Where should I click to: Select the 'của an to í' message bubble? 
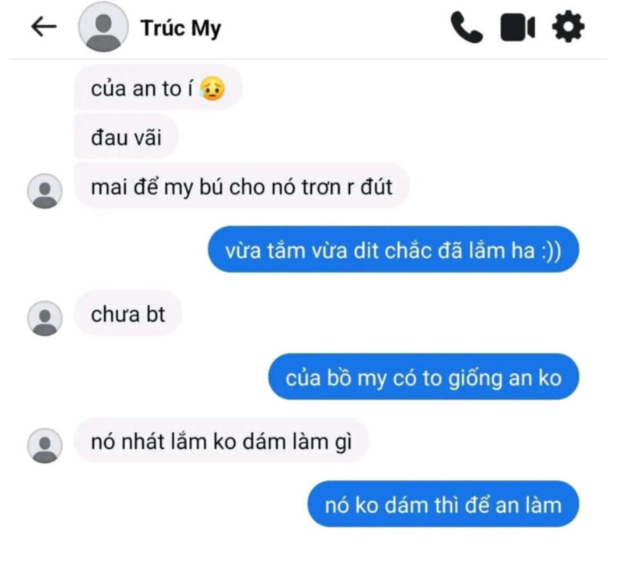click(158, 89)
